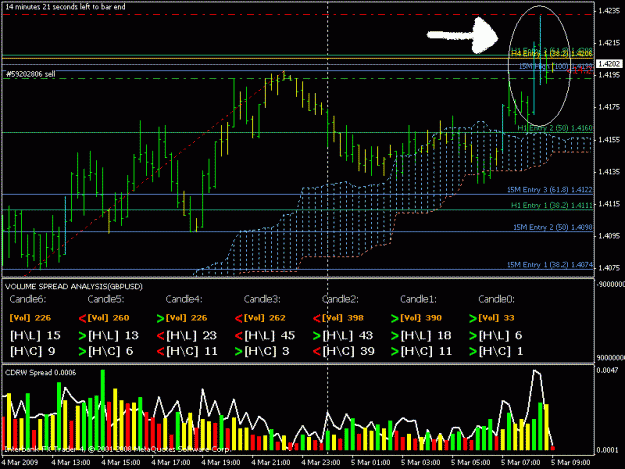This screenshot has width=625, height=469.
Task: Click the 'Candle2:' column heading
Action: click(340, 299)
